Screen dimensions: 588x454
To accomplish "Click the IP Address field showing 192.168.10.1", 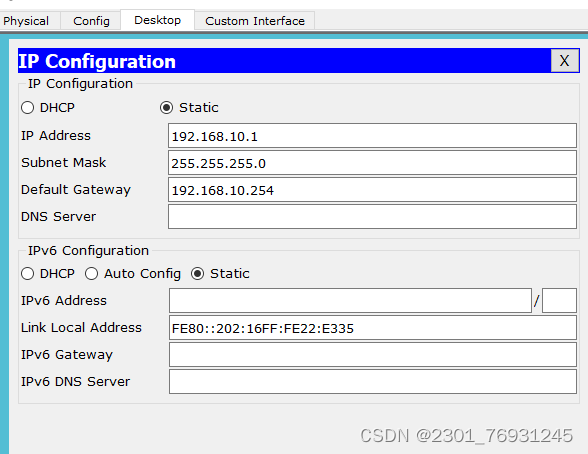I will click(x=372, y=136).
